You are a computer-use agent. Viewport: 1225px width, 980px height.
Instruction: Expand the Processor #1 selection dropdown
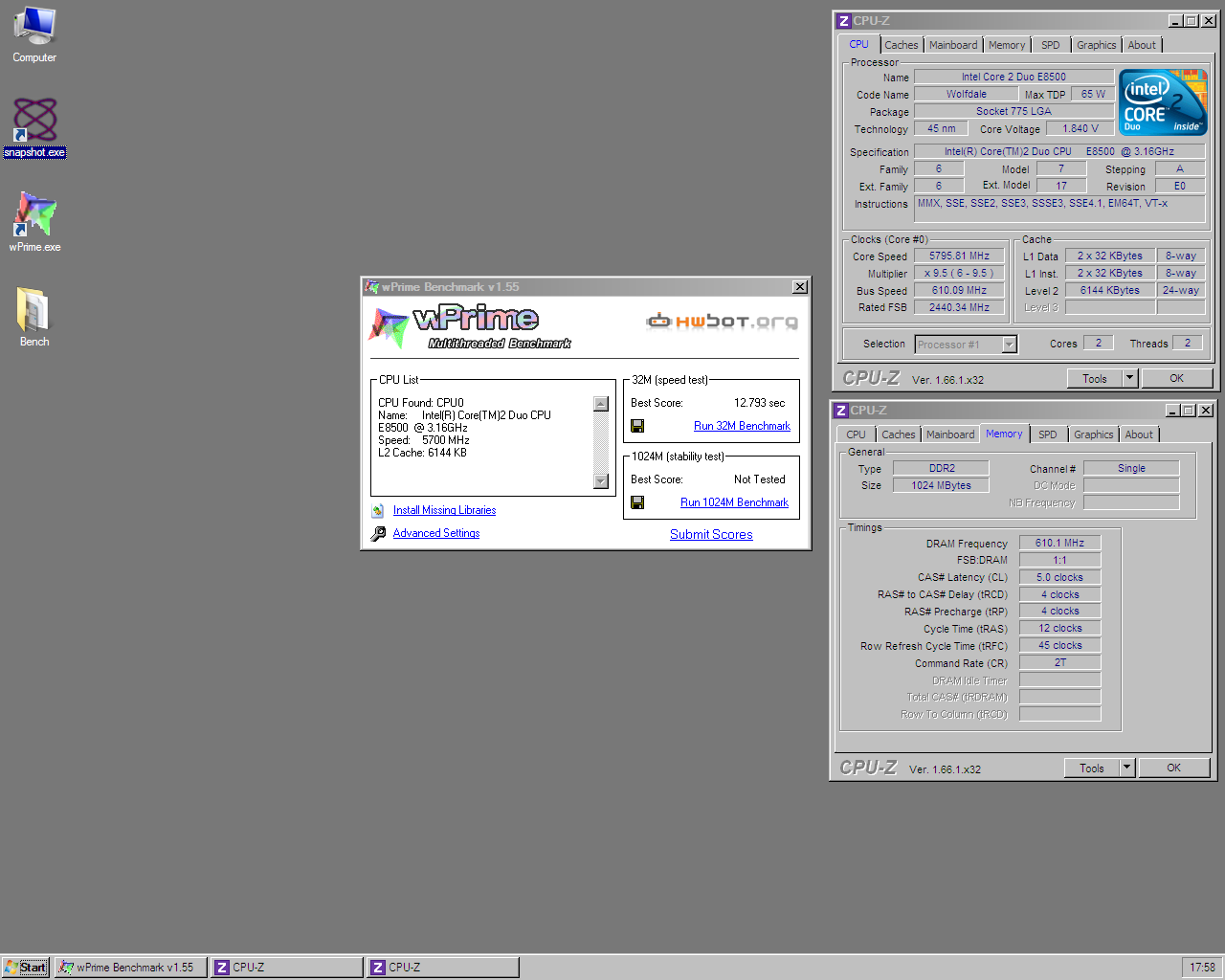[x=1009, y=345]
